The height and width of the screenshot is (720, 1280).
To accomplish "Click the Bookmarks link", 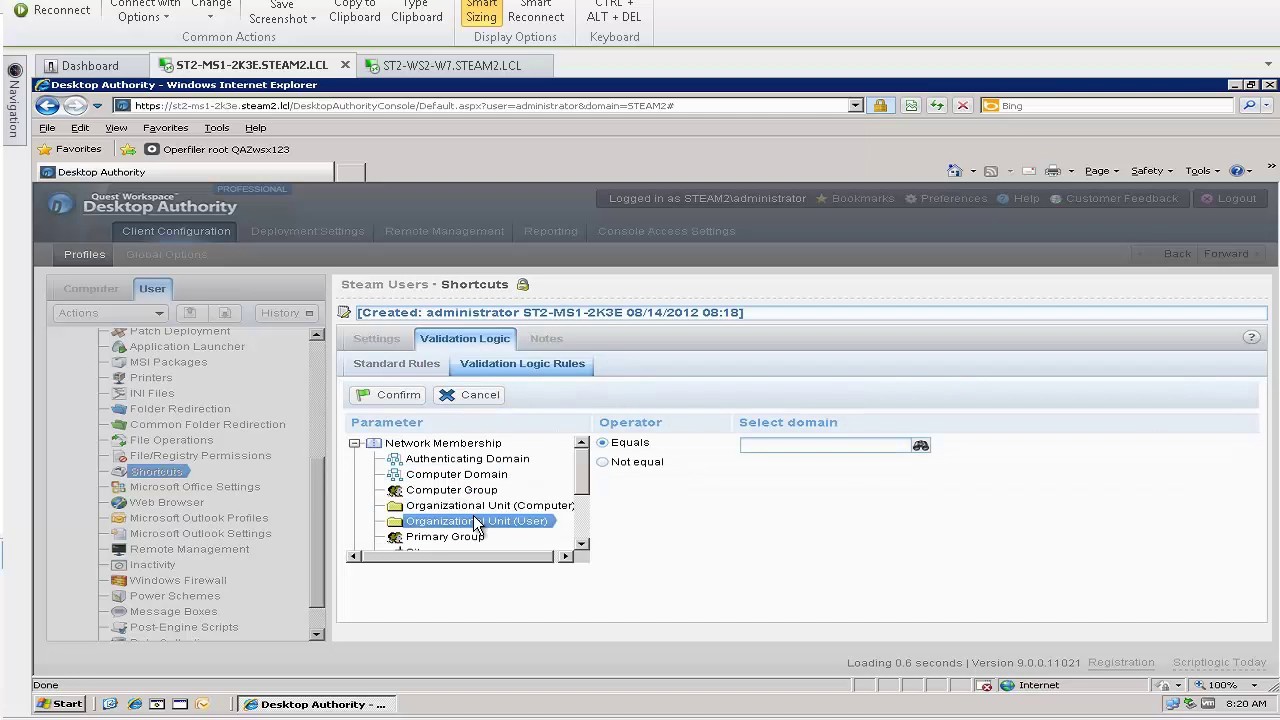I will 856,198.
